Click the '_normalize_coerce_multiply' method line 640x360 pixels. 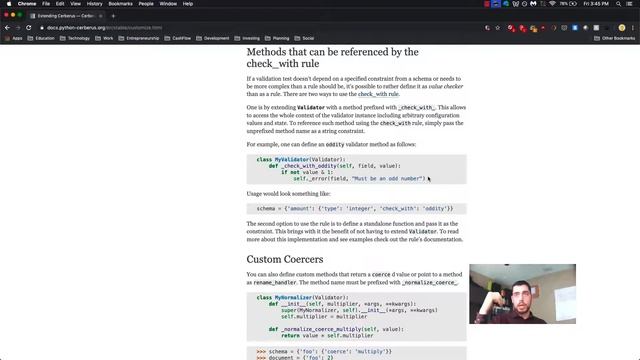pos(336,329)
